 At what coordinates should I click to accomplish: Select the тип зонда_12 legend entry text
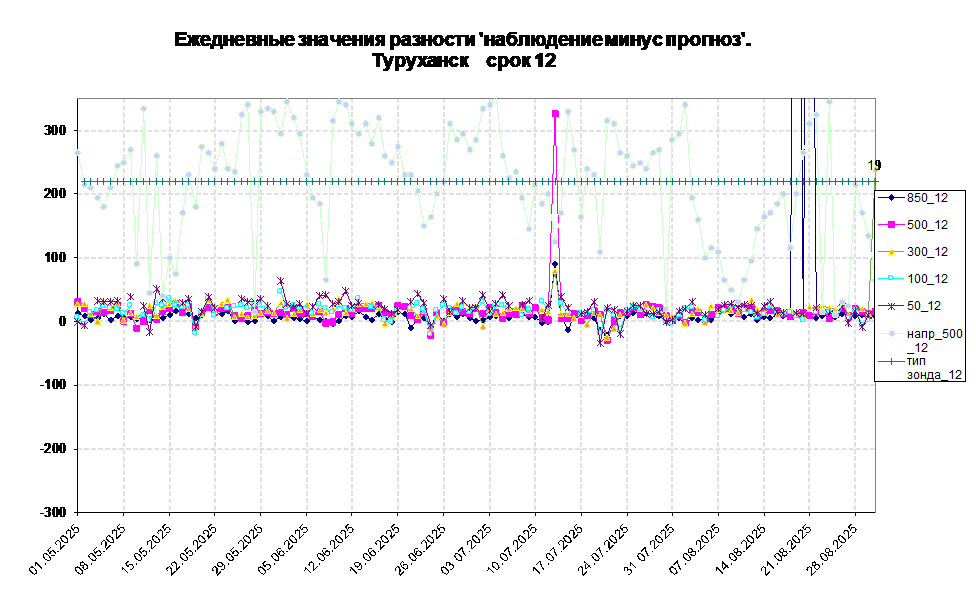pyautogui.click(x=934, y=367)
